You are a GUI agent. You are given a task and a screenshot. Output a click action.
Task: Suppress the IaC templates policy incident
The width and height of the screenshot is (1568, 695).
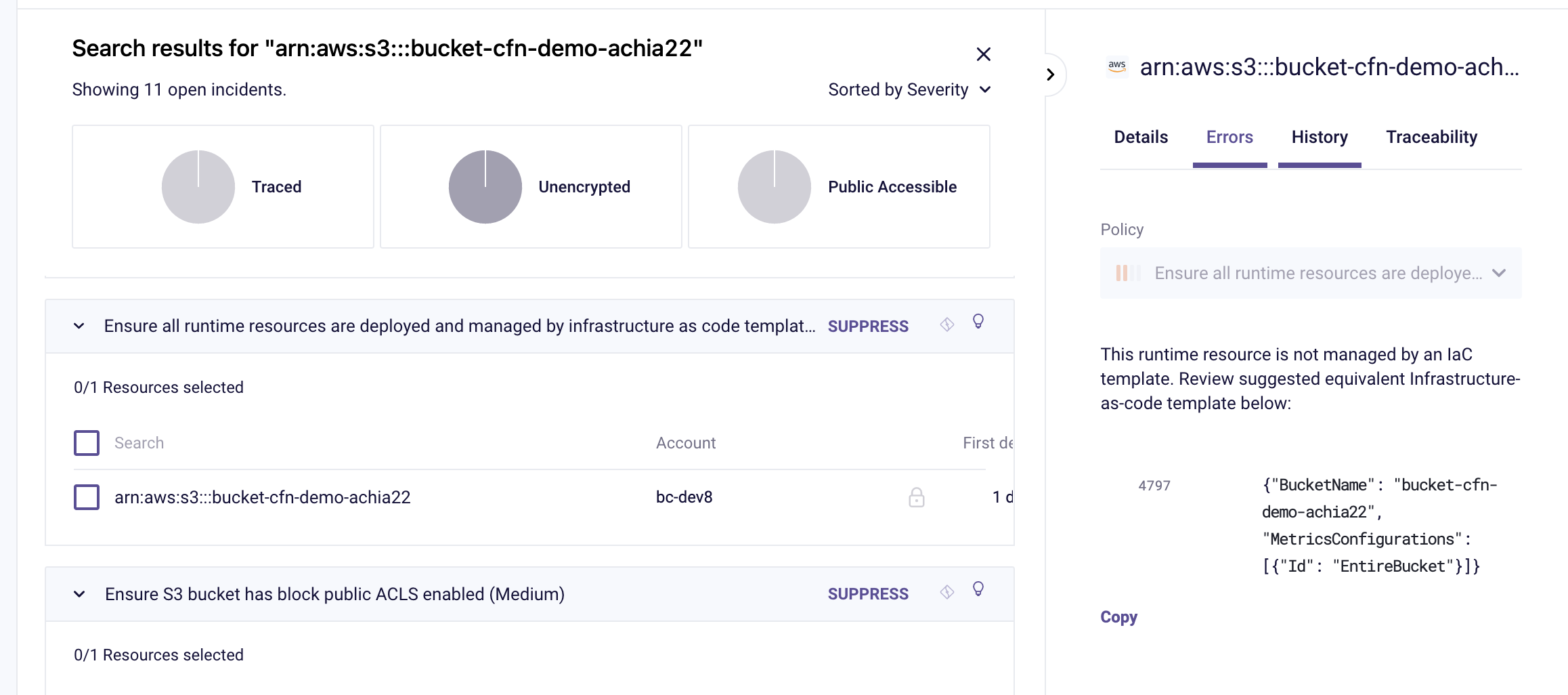[868, 326]
